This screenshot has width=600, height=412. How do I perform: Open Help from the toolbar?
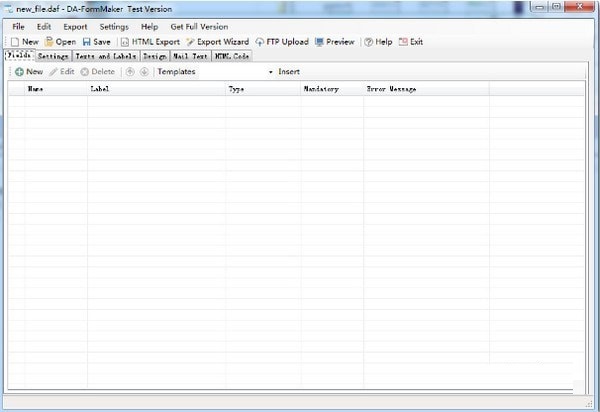click(378, 42)
